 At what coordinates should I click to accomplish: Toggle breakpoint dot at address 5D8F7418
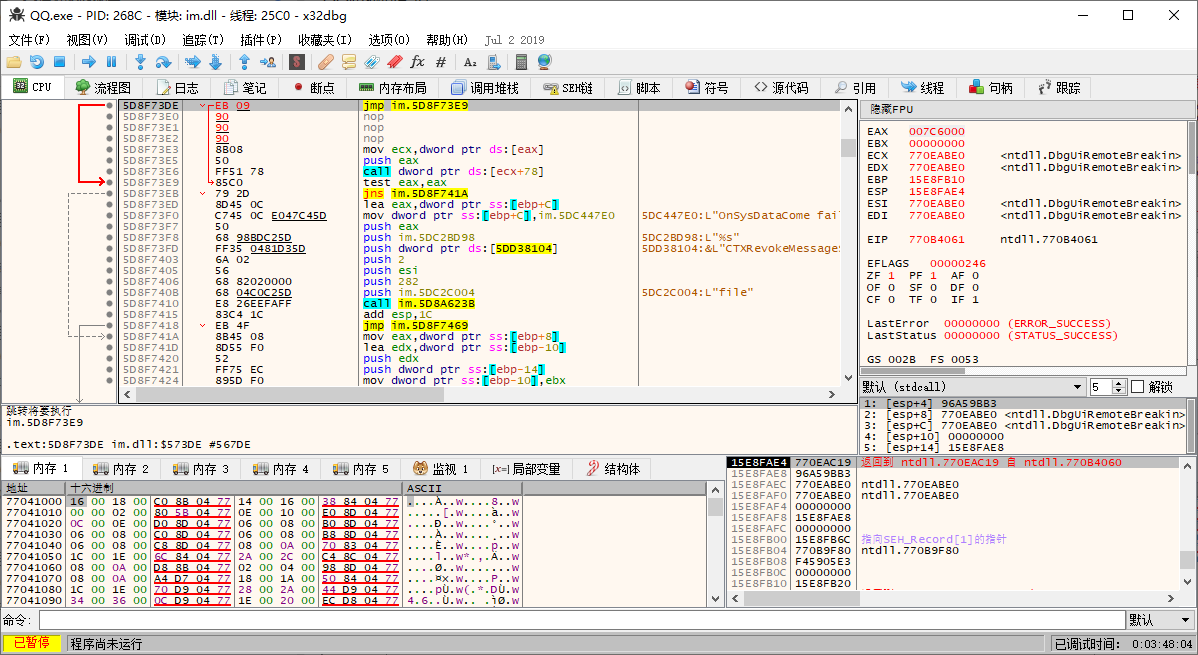click(109, 326)
